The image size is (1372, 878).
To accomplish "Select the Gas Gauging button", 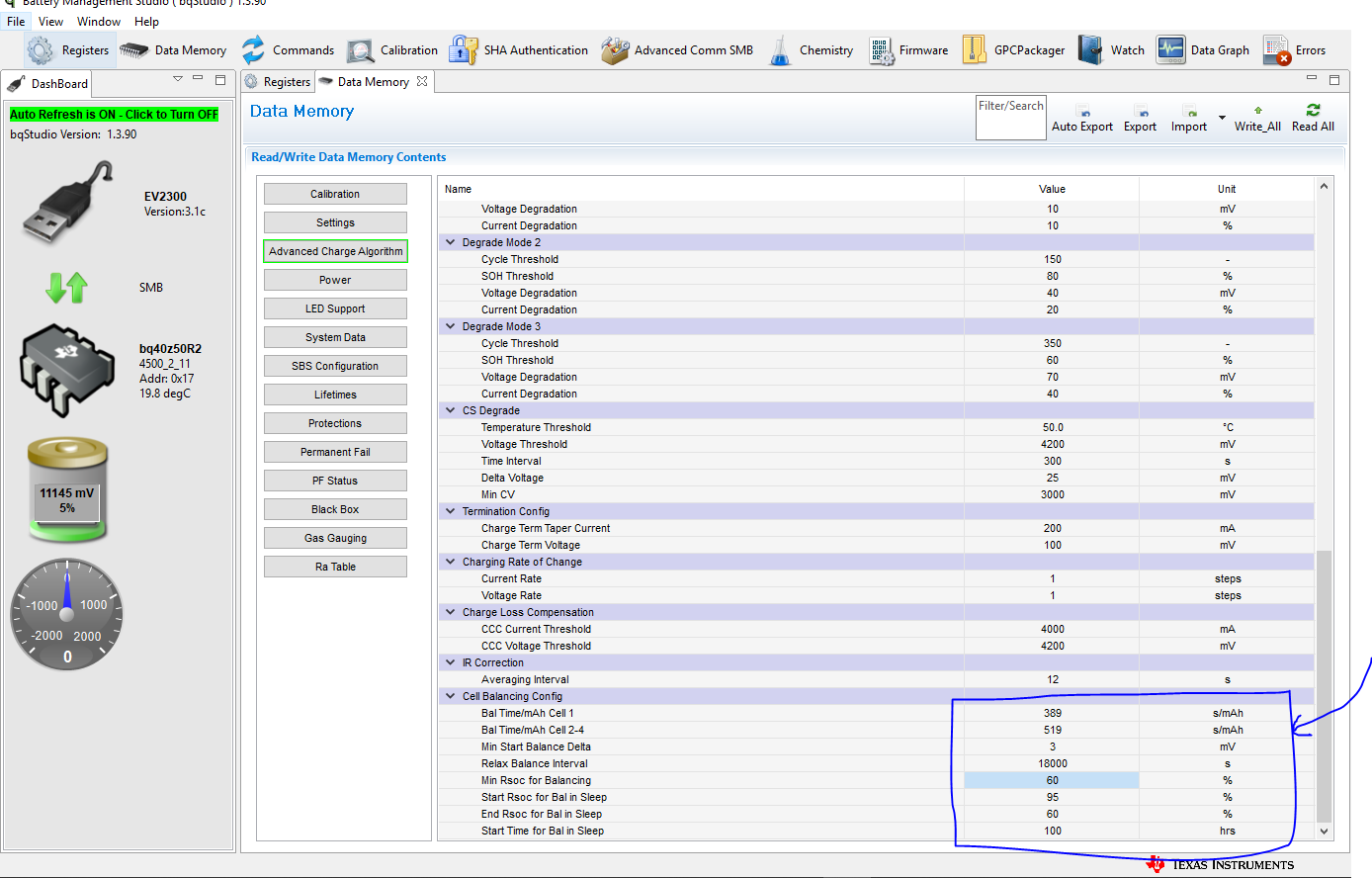I will point(335,539).
